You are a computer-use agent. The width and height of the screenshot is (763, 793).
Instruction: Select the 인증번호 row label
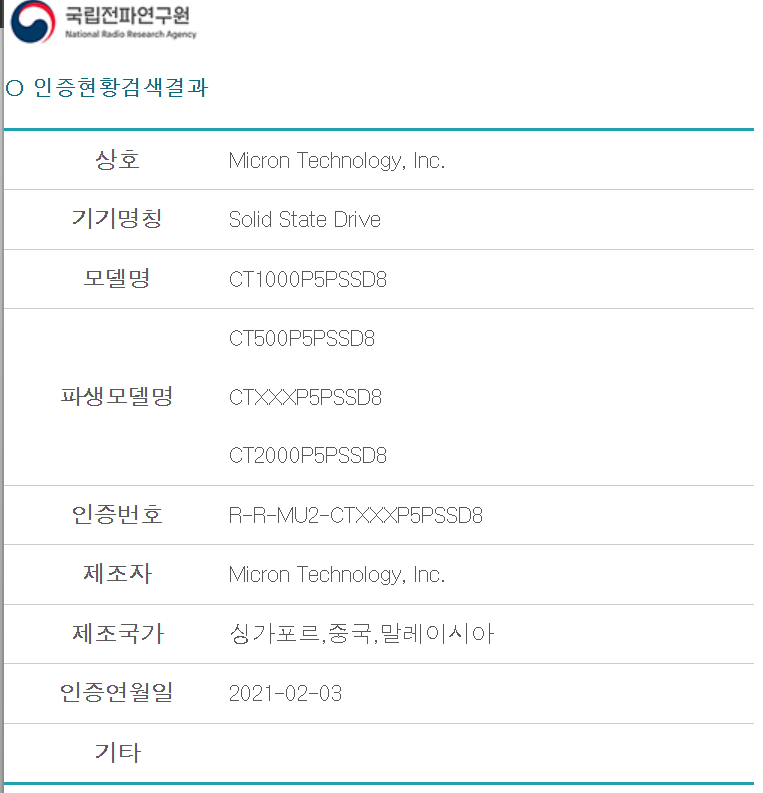(x=117, y=516)
